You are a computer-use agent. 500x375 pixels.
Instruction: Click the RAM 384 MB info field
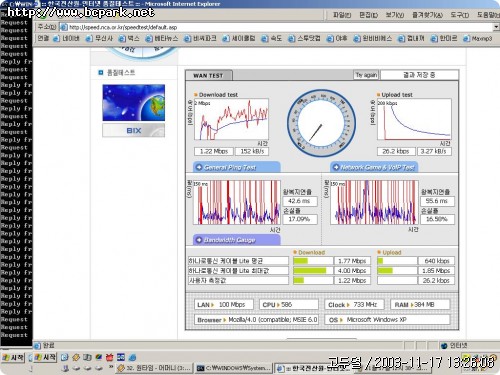(x=420, y=304)
